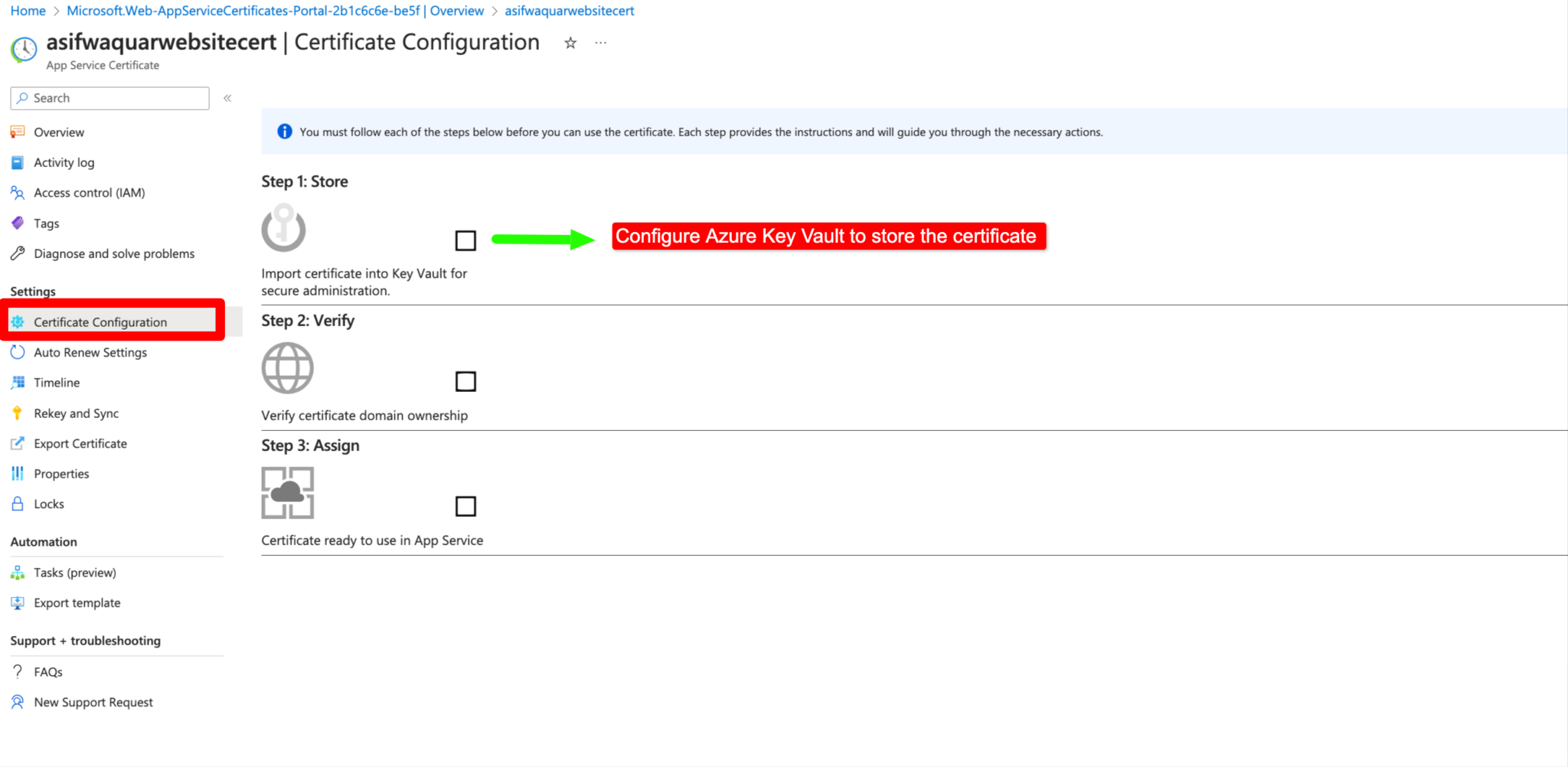Check the Step 1 Store checkbox
The image size is (1568, 767).
pos(465,240)
